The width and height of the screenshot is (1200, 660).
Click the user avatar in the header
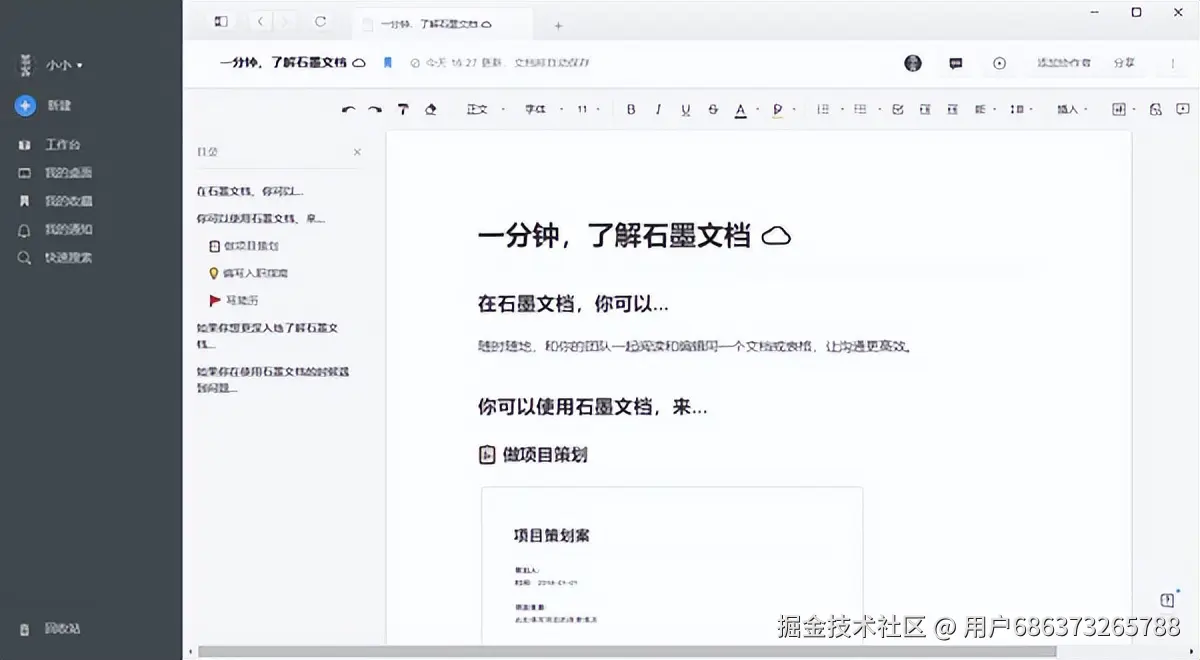(913, 63)
